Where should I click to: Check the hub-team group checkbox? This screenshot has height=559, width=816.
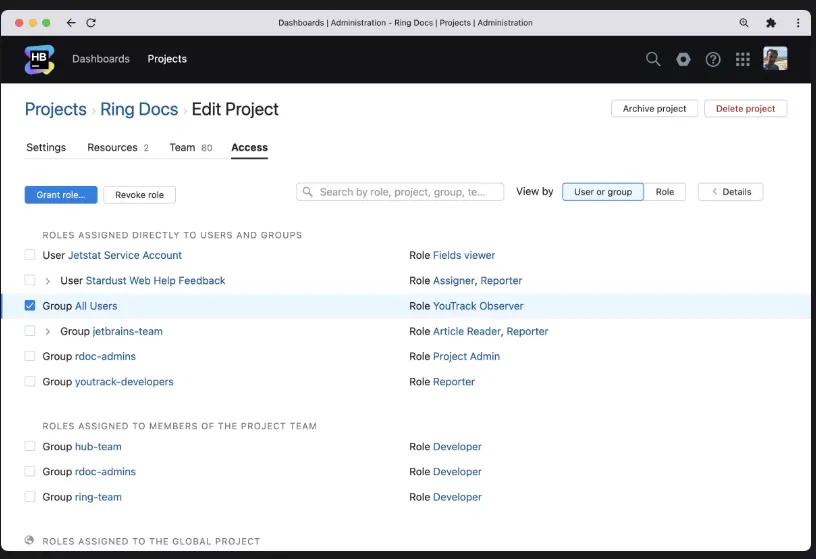30,446
